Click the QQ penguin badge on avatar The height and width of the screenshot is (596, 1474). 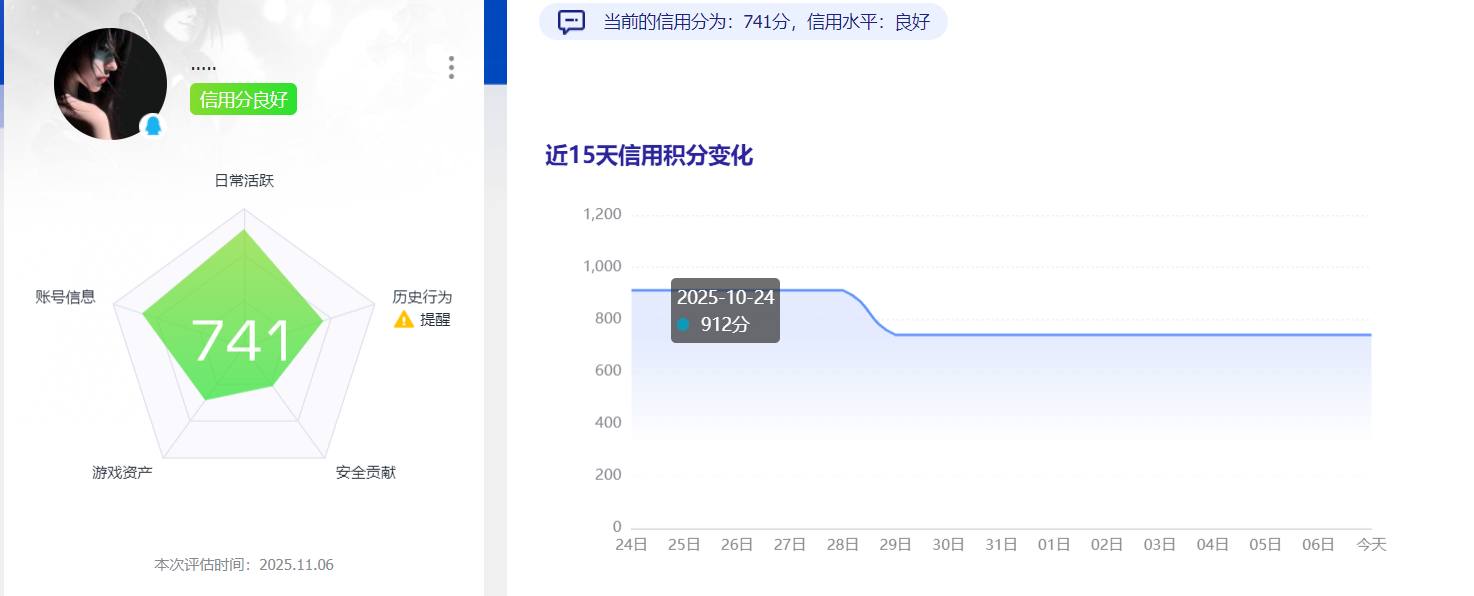(153, 126)
